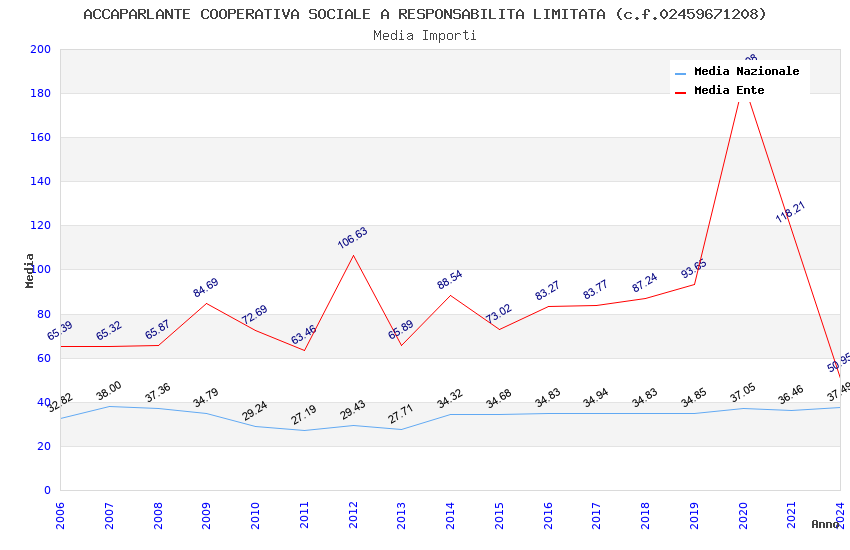This screenshot has width=850, height=550.
Task: Click the 37.05 national average label in 2020
Action: [x=743, y=393]
